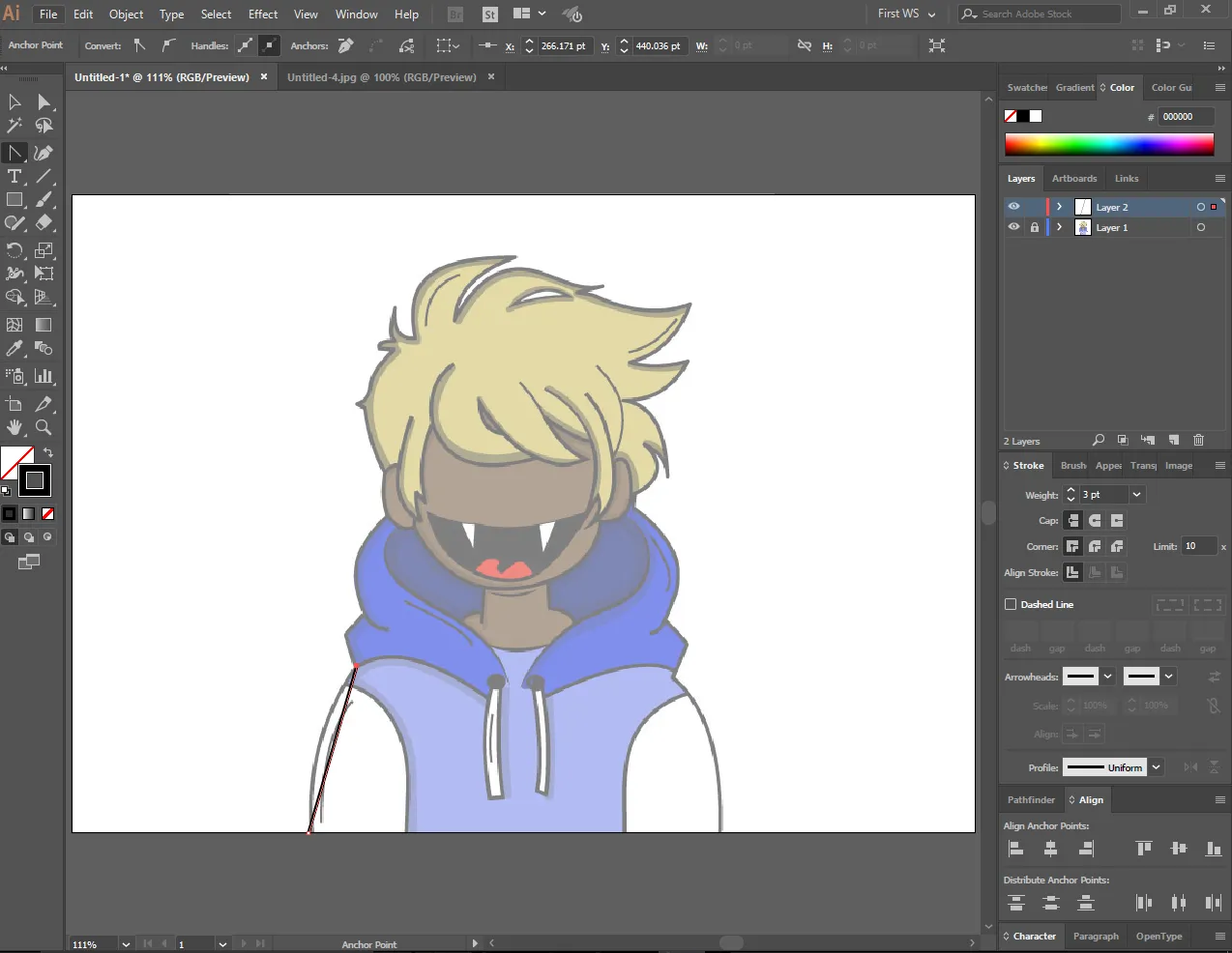Open Stroke panel options menu
Viewport: 1232px width, 953px height.
[1219, 465]
